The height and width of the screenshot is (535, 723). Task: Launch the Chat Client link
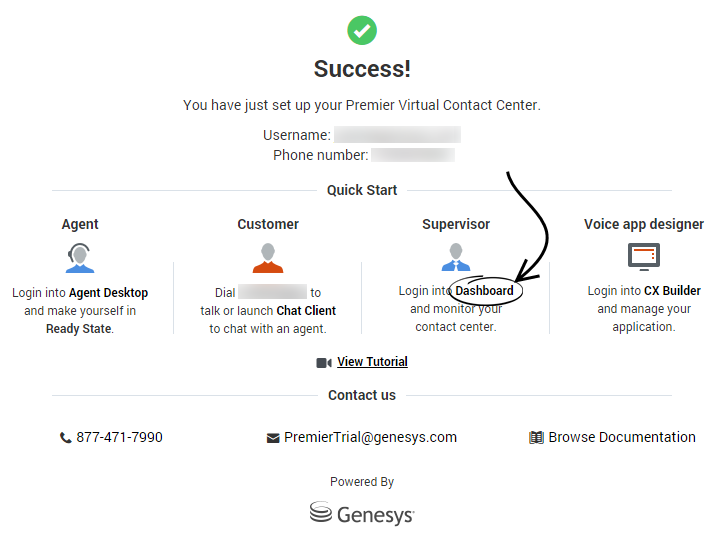click(x=306, y=311)
